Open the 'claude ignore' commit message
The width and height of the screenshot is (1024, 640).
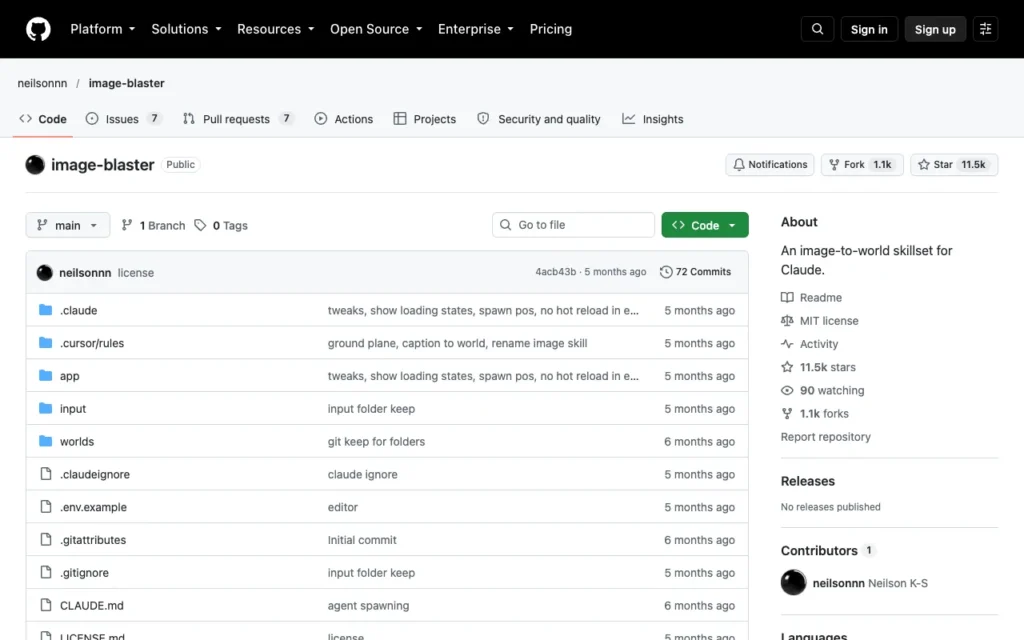[x=362, y=474]
